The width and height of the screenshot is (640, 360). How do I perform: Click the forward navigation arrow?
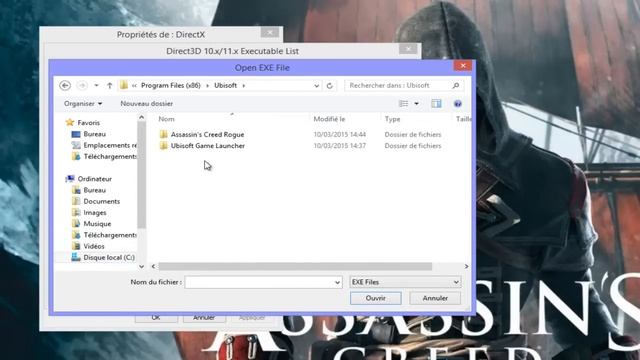[82, 85]
